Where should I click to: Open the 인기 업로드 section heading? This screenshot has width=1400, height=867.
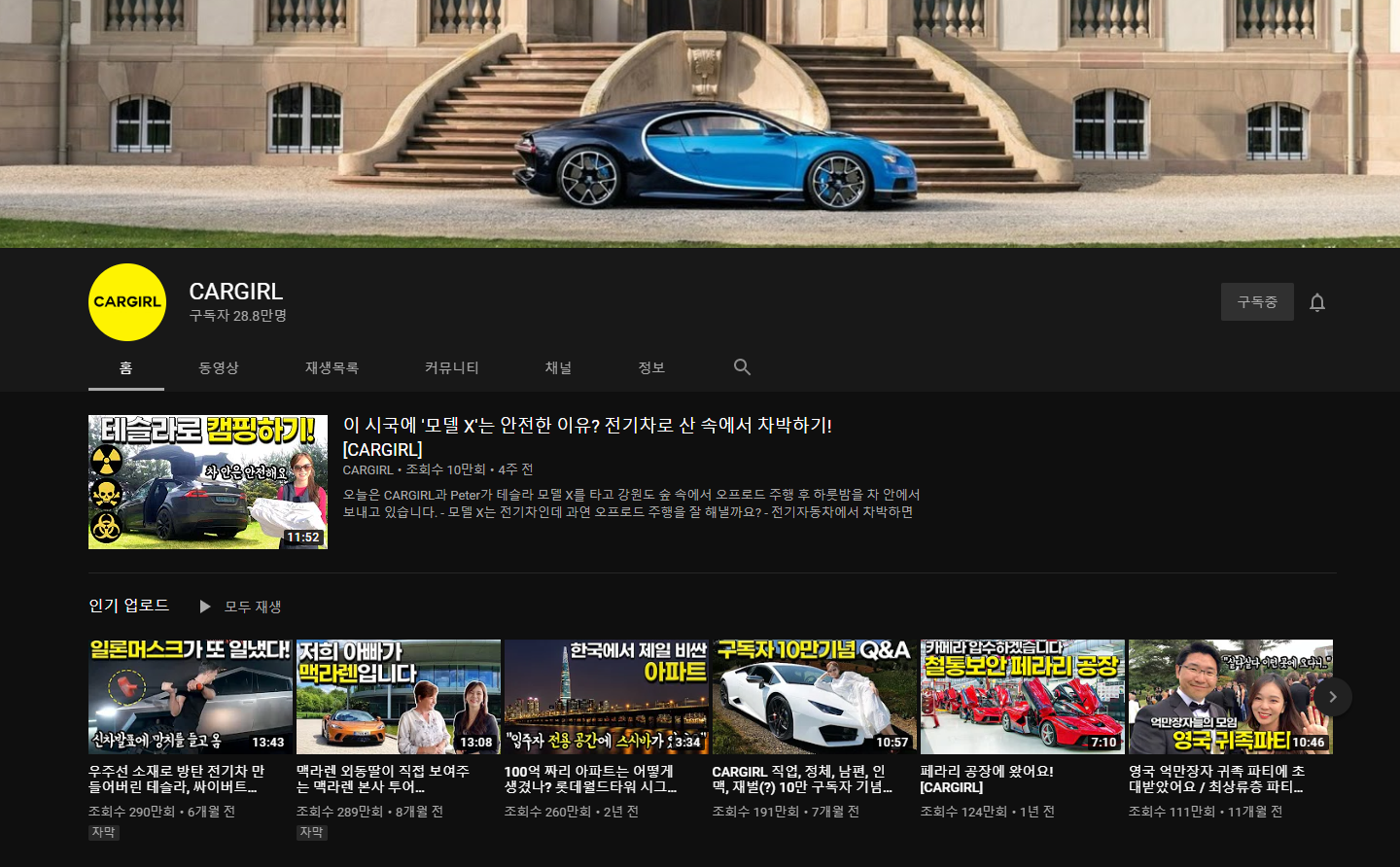point(128,606)
